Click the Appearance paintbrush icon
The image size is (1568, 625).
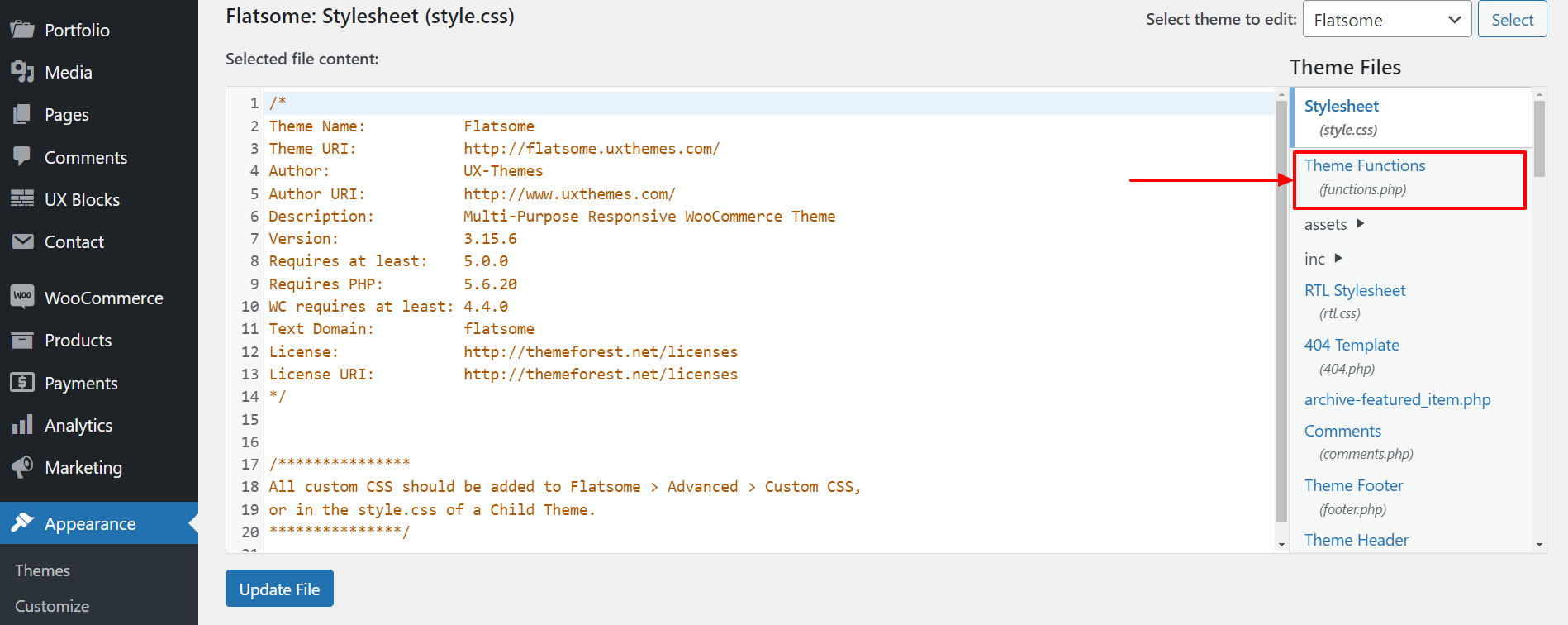(x=22, y=522)
